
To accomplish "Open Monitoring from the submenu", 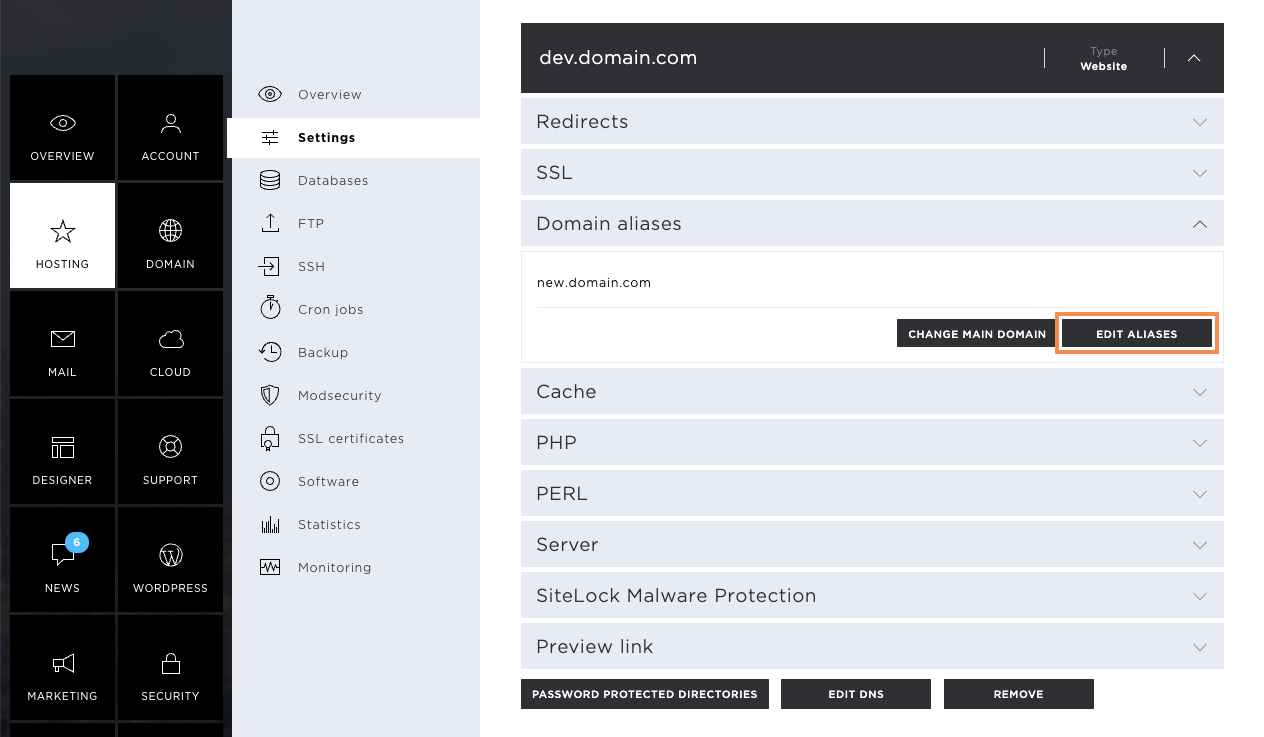I will [x=335, y=567].
